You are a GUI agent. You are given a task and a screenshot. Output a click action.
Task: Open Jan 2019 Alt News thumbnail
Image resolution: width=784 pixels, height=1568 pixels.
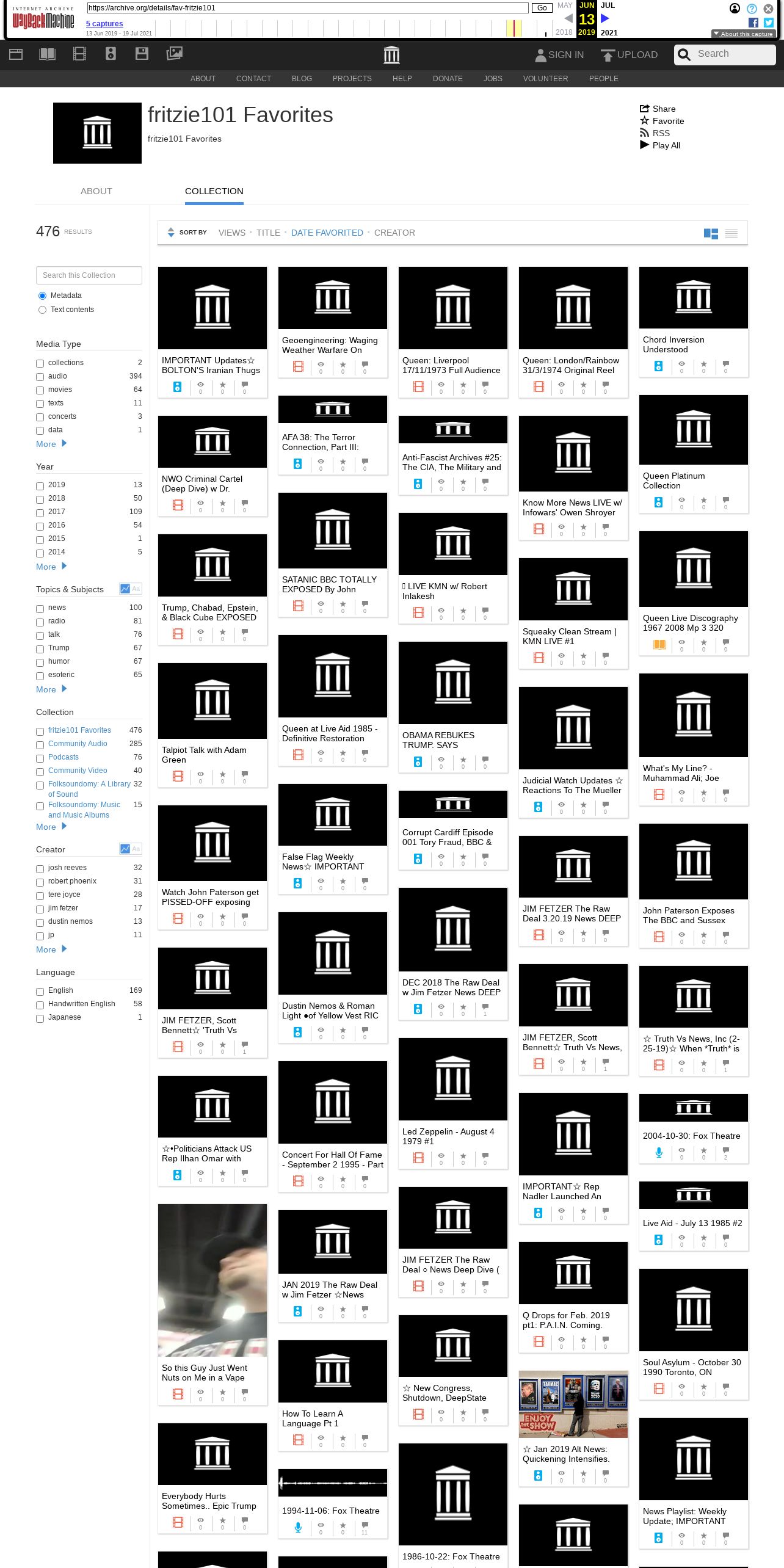[x=573, y=1404]
